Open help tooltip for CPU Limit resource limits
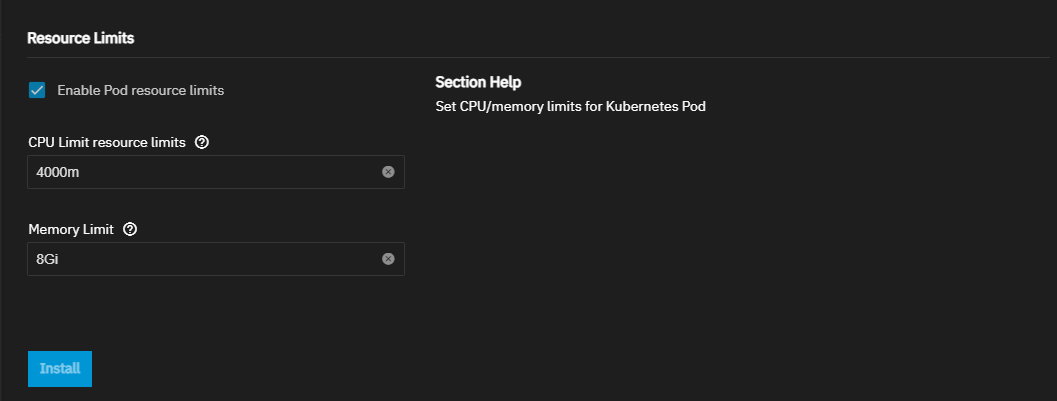The height and width of the screenshot is (401, 1057). [x=202, y=143]
